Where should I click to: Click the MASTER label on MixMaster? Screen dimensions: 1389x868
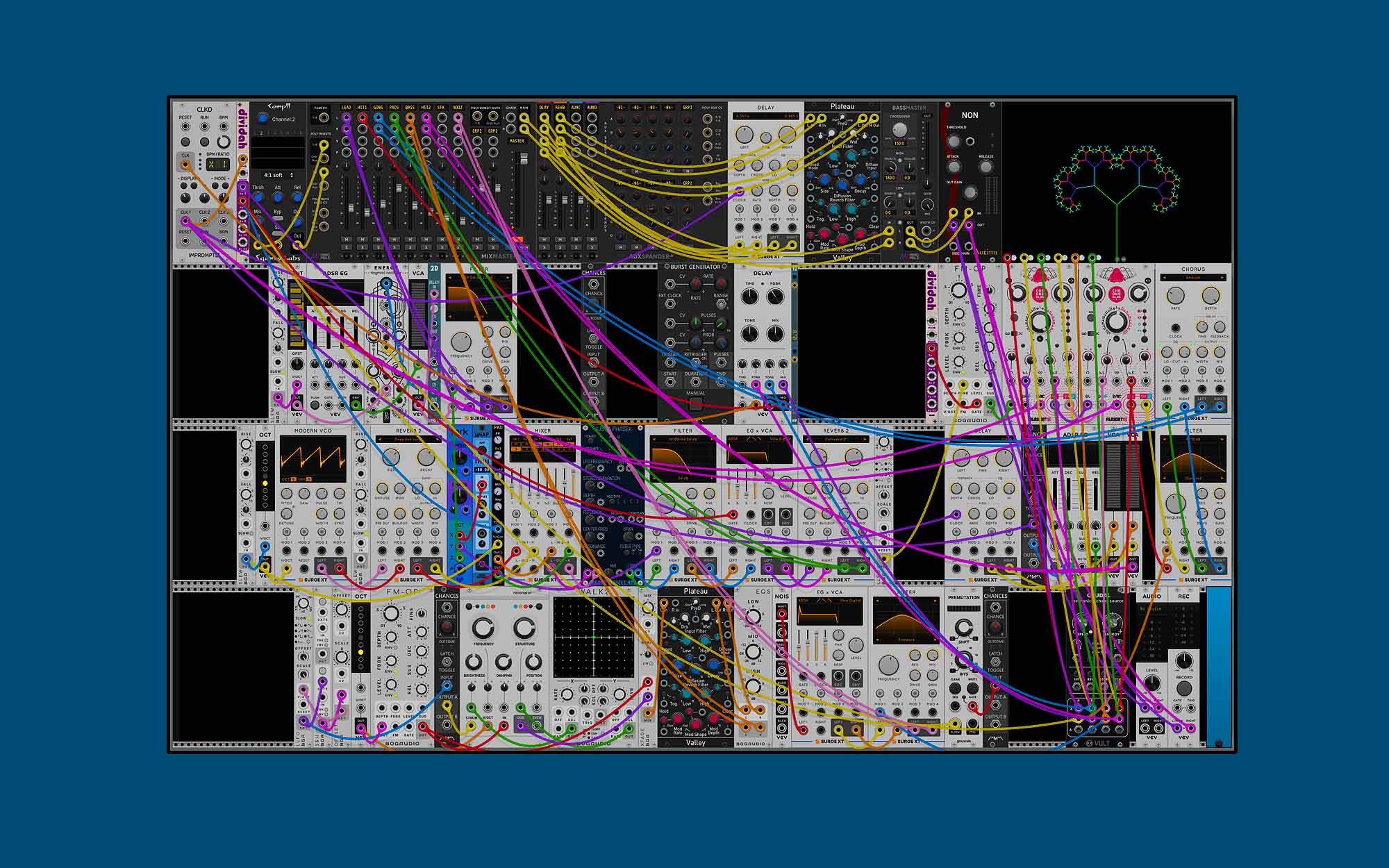(517, 141)
